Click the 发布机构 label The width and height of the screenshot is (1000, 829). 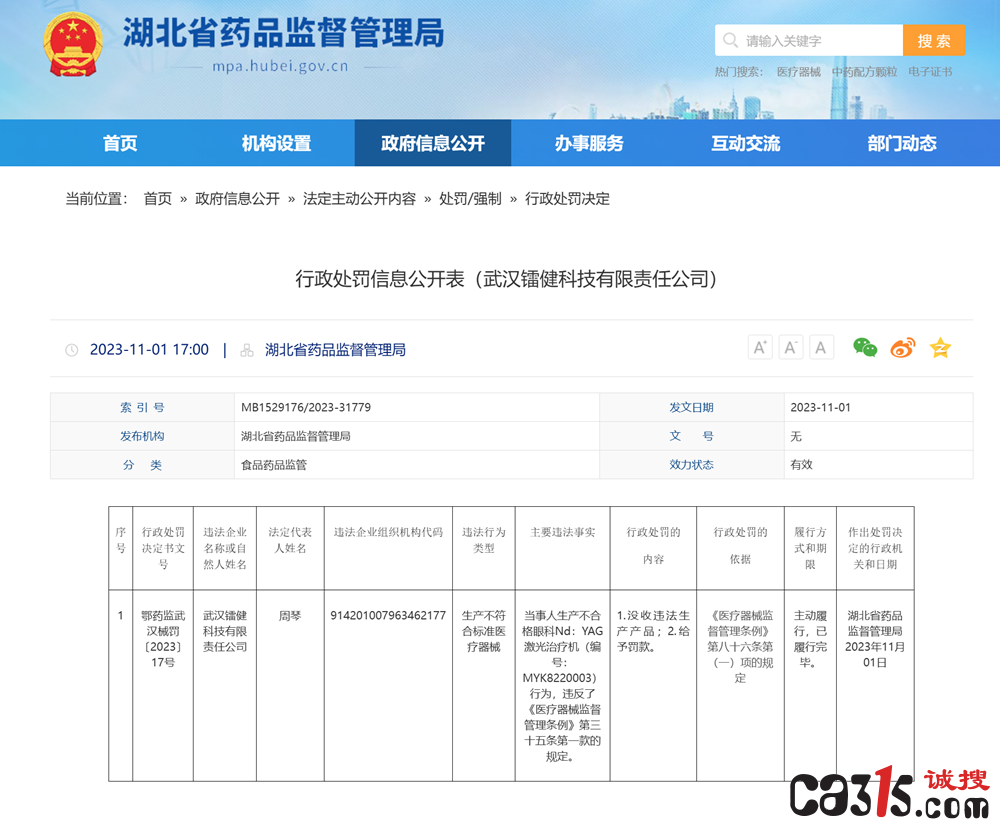[142, 436]
